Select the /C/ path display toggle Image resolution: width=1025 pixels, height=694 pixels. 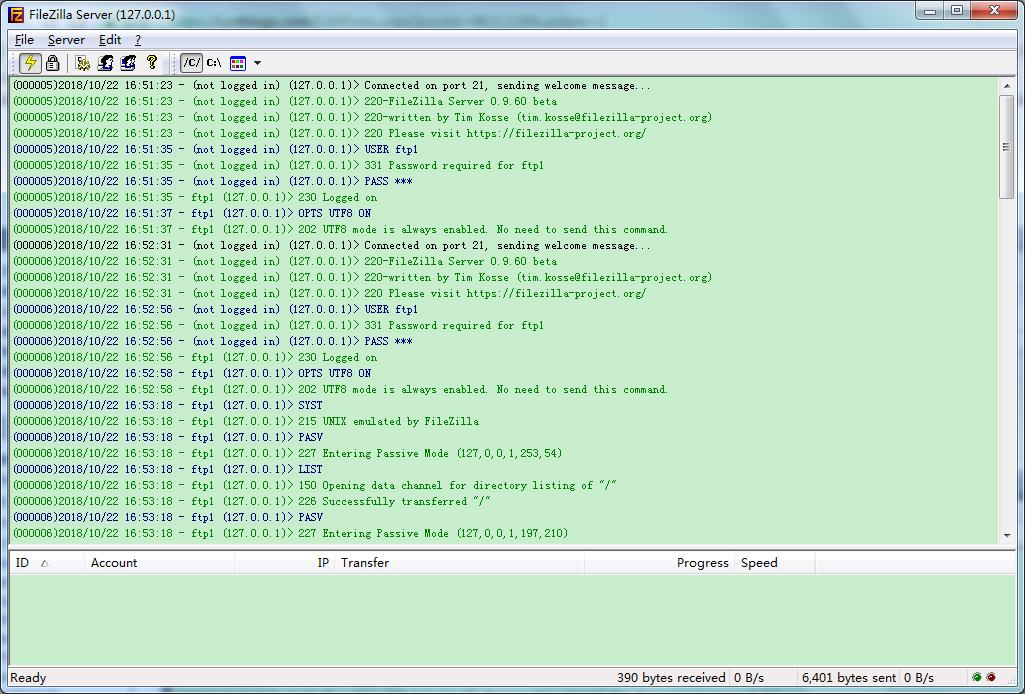click(192, 63)
